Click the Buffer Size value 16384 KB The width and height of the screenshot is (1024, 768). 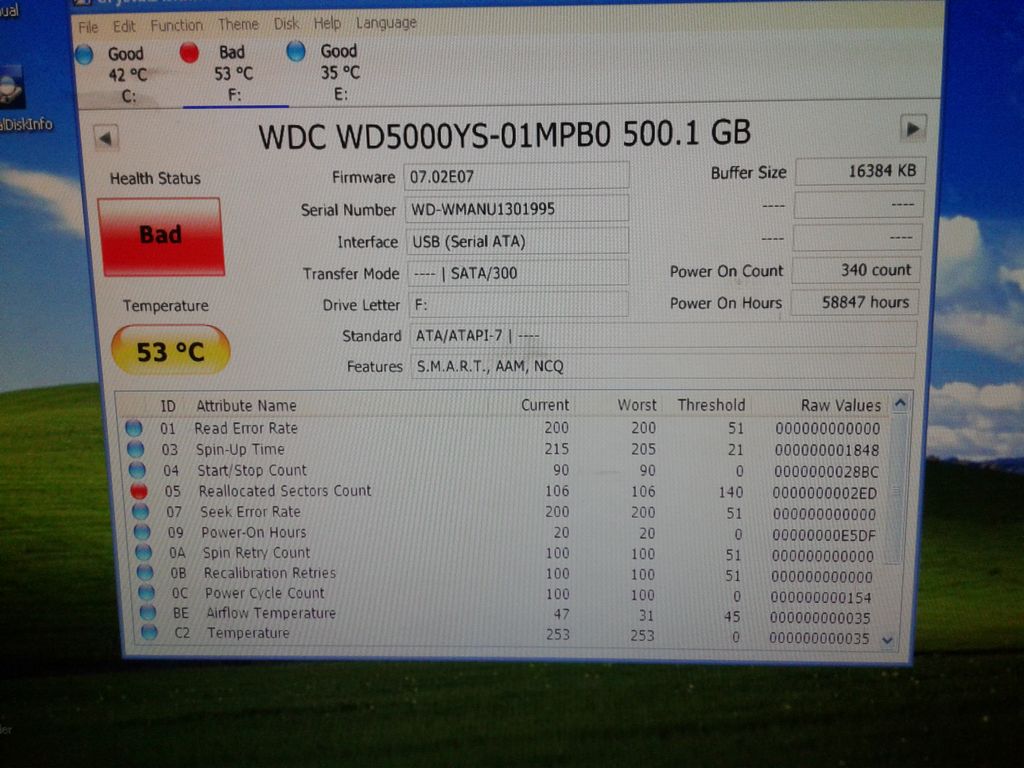860,171
